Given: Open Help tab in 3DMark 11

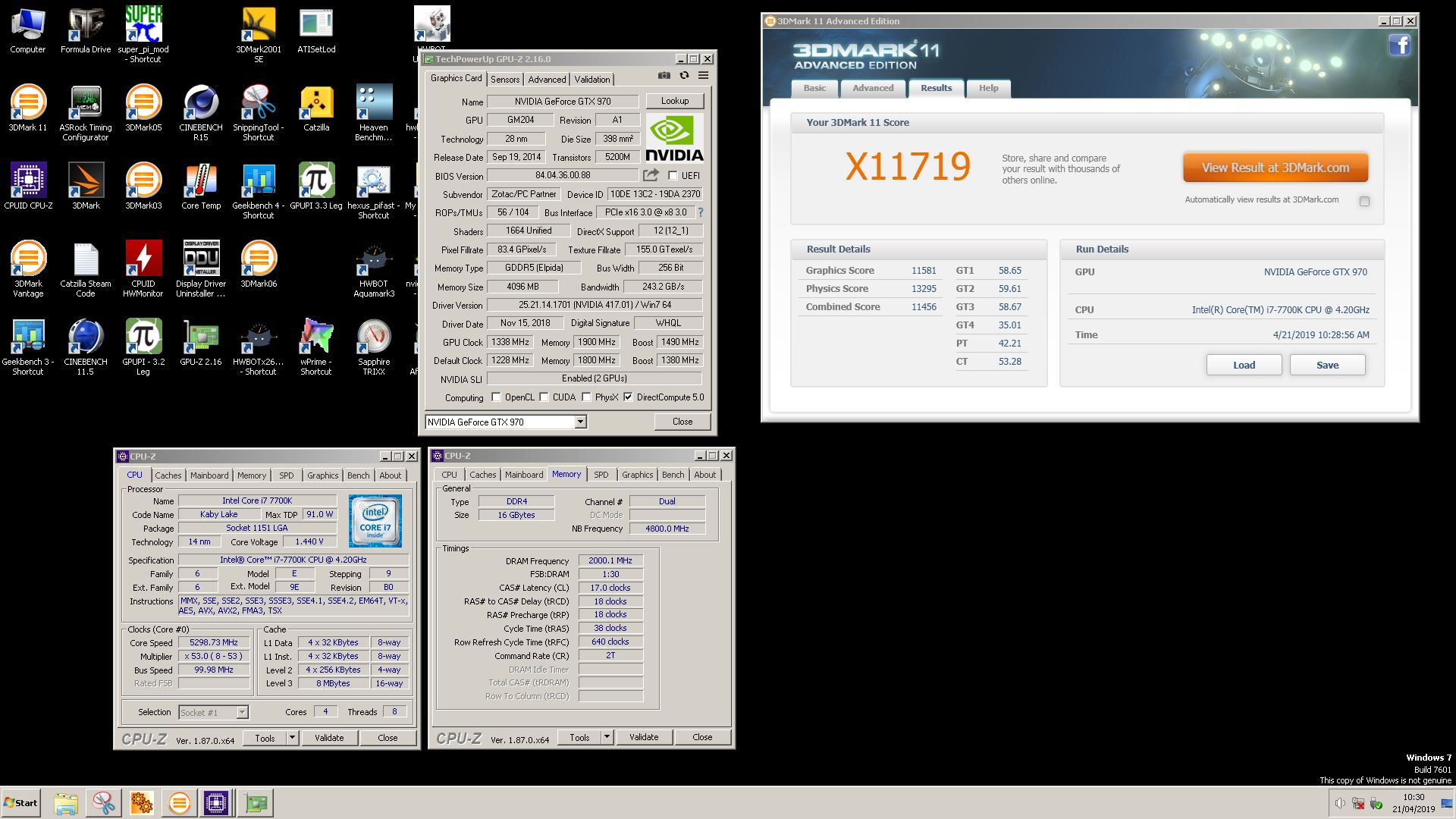Looking at the screenshot, I should point(989,88).
